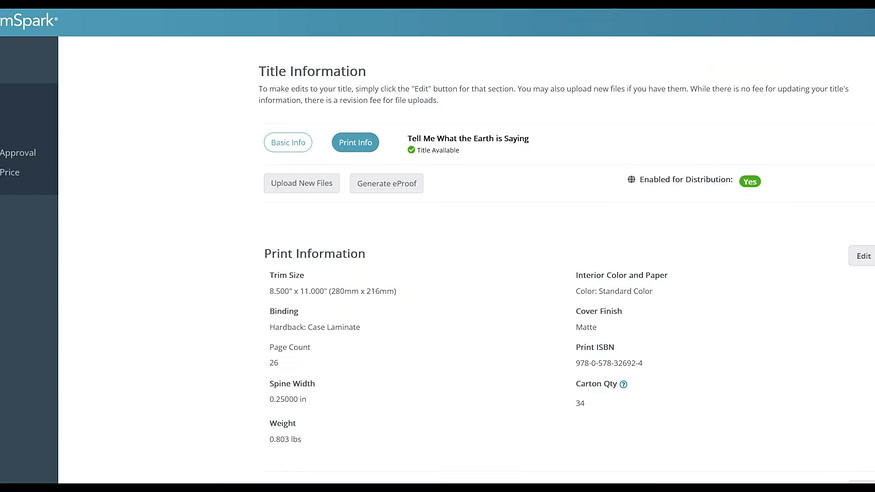Click the globe icon beside Enabled for Distribution
Screen dimensions: 875x492
click(631, 180)
